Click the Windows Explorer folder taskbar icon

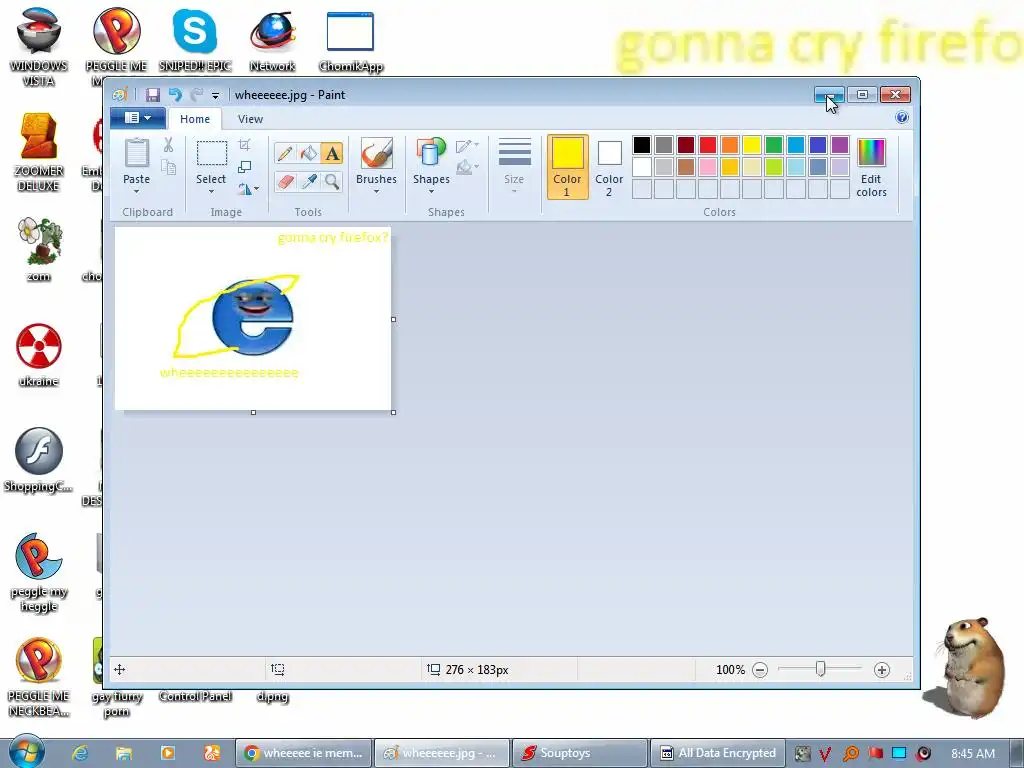(x=124, y=753)
